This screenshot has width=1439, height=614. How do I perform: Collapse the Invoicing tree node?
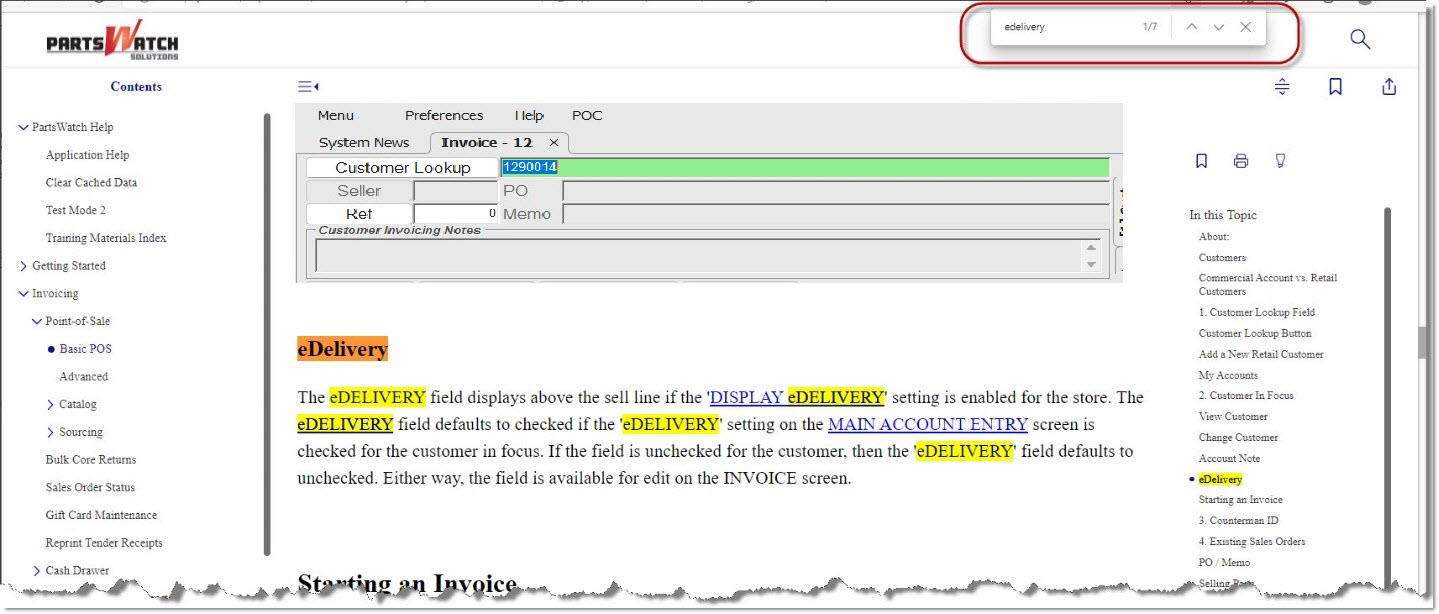[x=24, y=294]
